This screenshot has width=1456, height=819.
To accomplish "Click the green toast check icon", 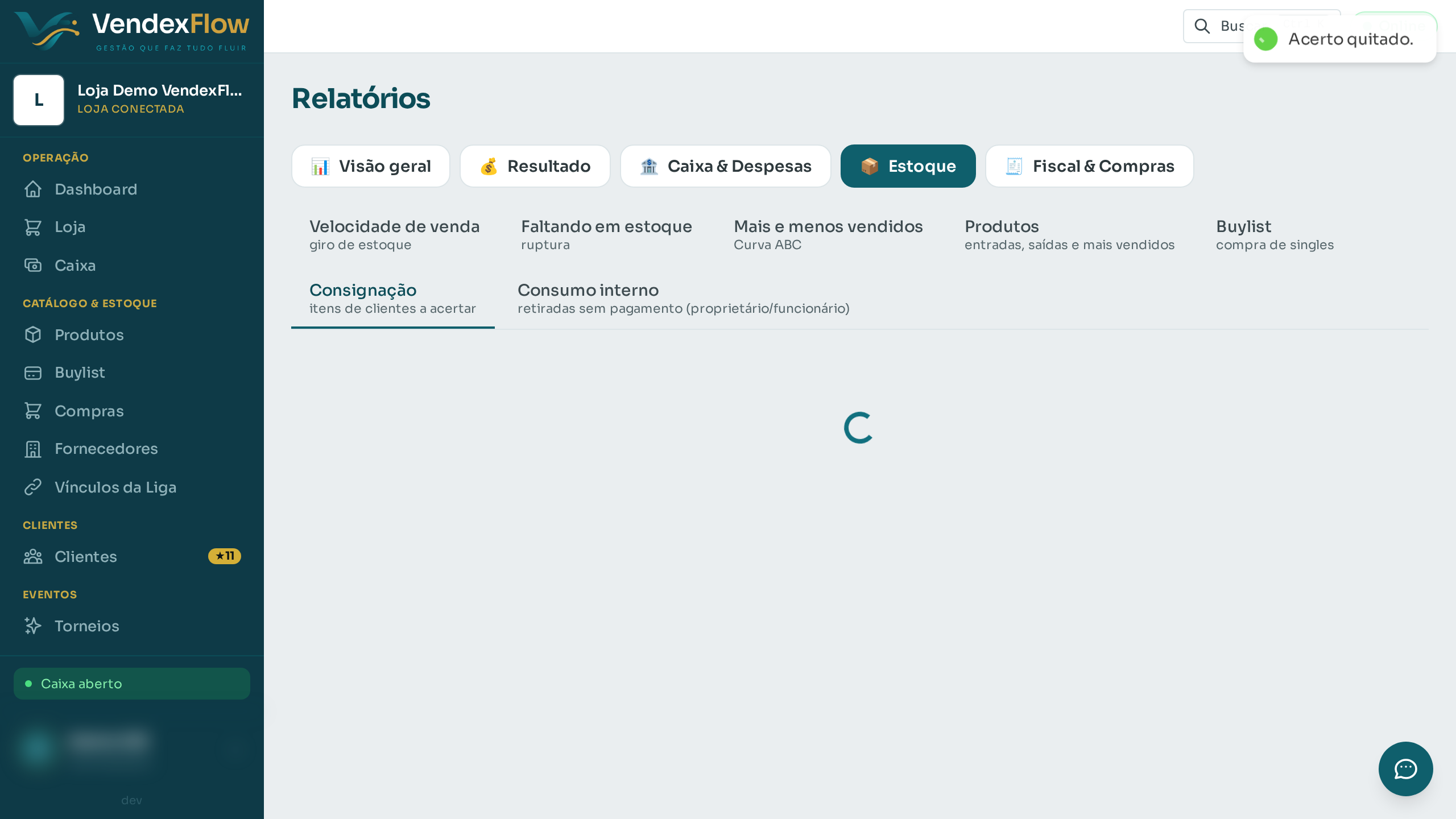I will coord(1265,39).
